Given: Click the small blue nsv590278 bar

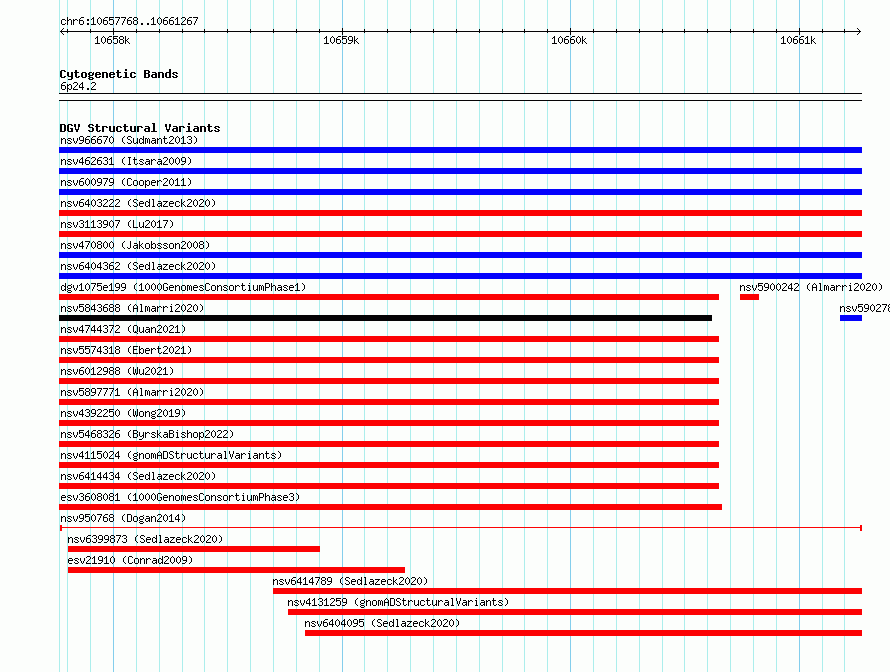Looking at the screenshot, I should [x=851, y=318].
